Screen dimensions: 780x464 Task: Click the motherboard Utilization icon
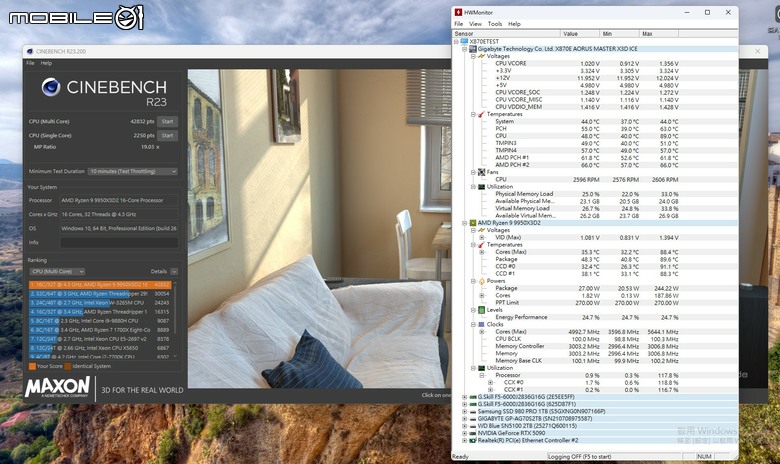tap(481, 186)
